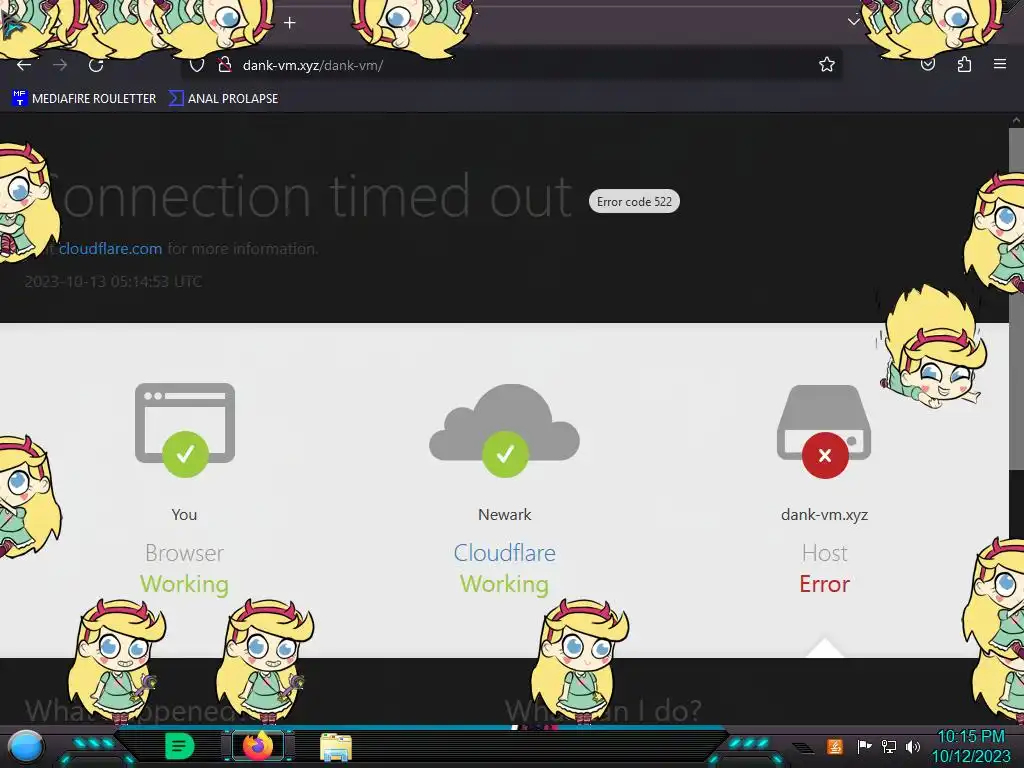Screen dimensions: 1024x768
Task: Reload the page with the refresh icon
Action: pyautogui.click(x=96, y=65)
